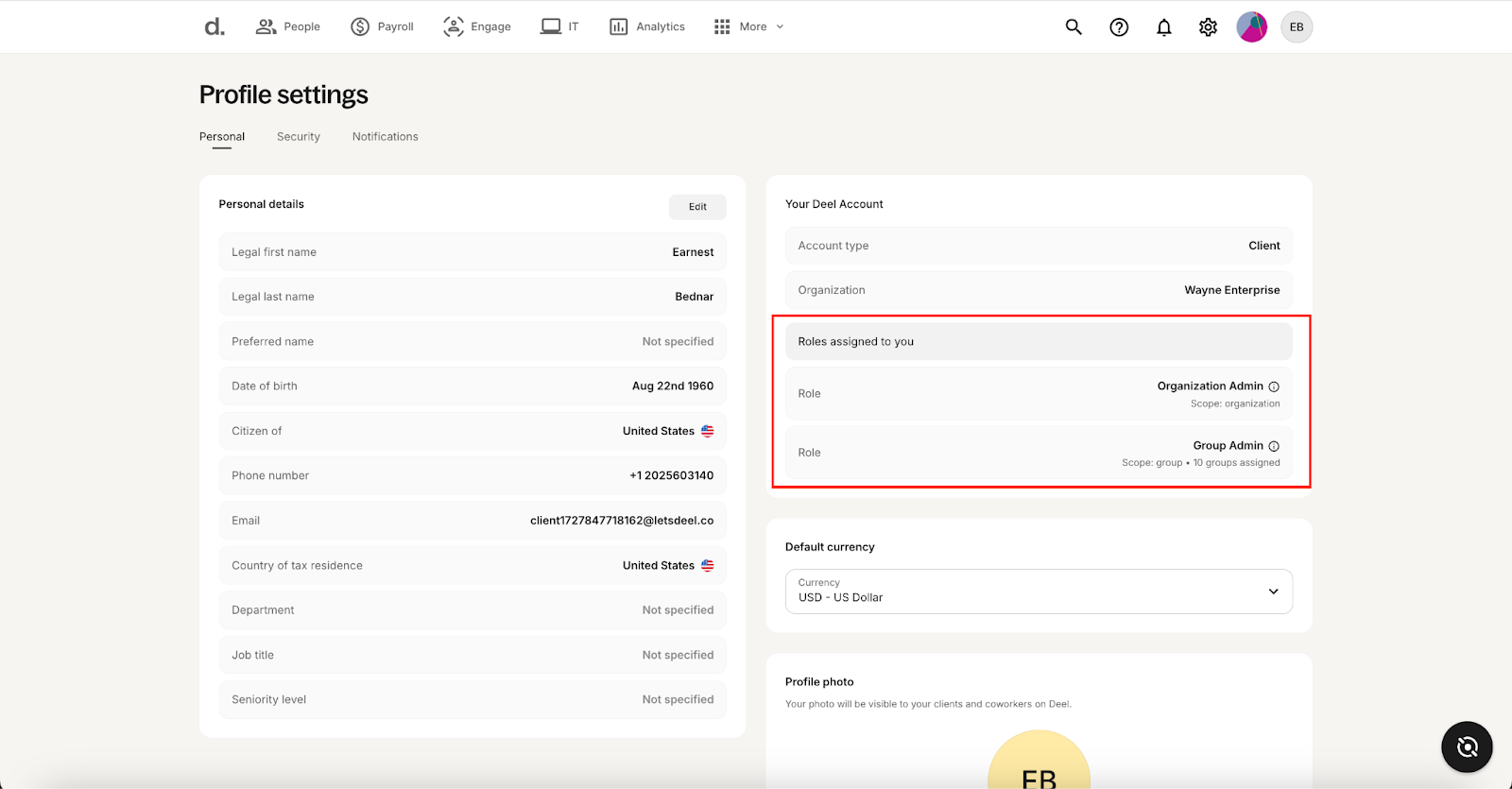Image resolution: width=1512 pixels, height=789 pixels.
Task: Click the 'Profile settings' heading
Action: click(x=283, y=95)
